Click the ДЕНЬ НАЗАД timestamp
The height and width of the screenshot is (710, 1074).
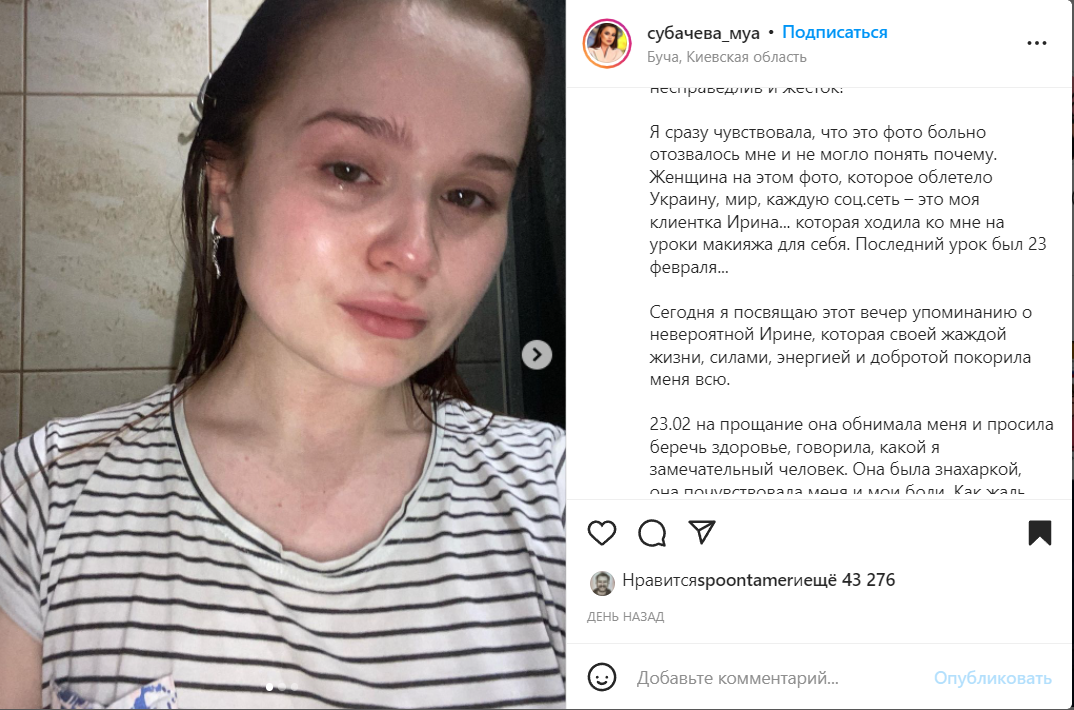[x=625, y=617]
